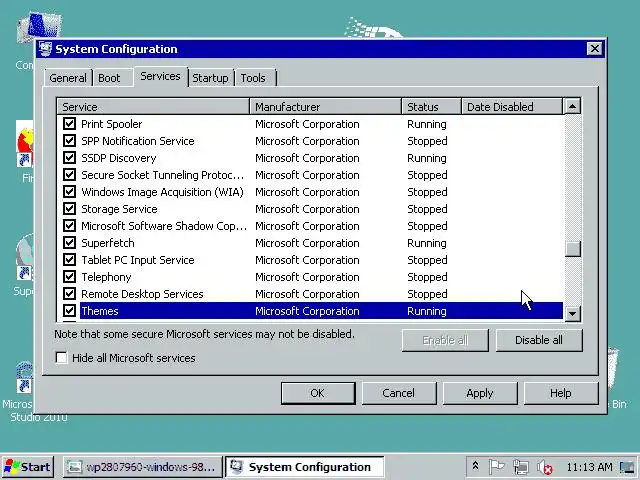Select the SSDP Discovery service name
This screenshot has width=640, height=480.
tap(118, 158)
